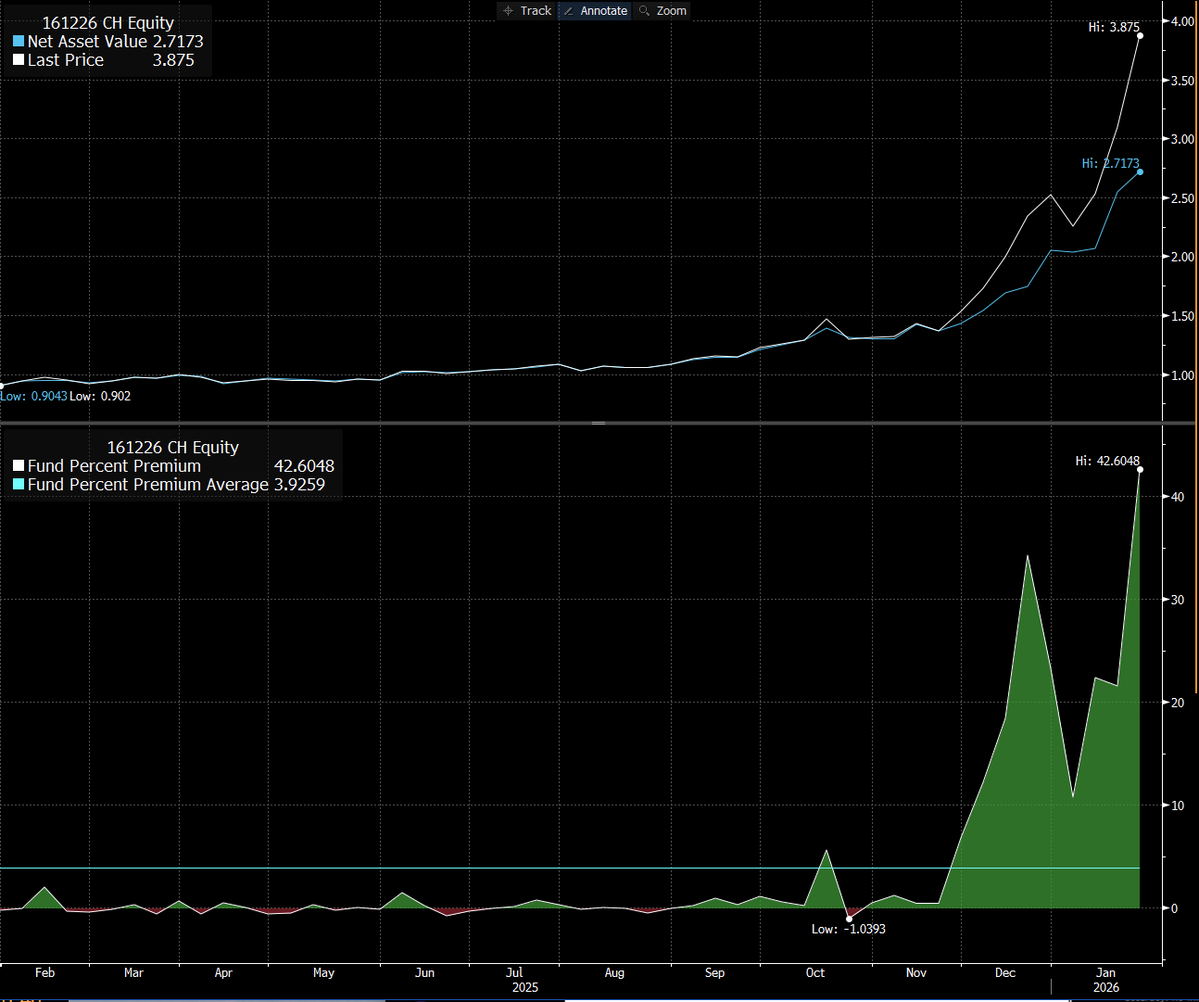This screenshot has width=1199, height=1002.
Task: Click the Oct label on the time axis
Action: coord(815,973)
